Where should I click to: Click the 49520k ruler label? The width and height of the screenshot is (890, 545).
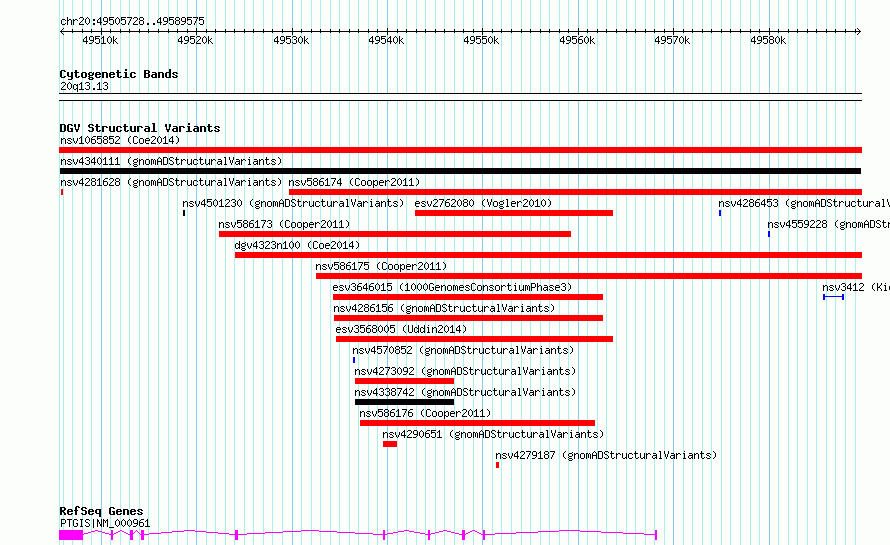tap(195, 40)
